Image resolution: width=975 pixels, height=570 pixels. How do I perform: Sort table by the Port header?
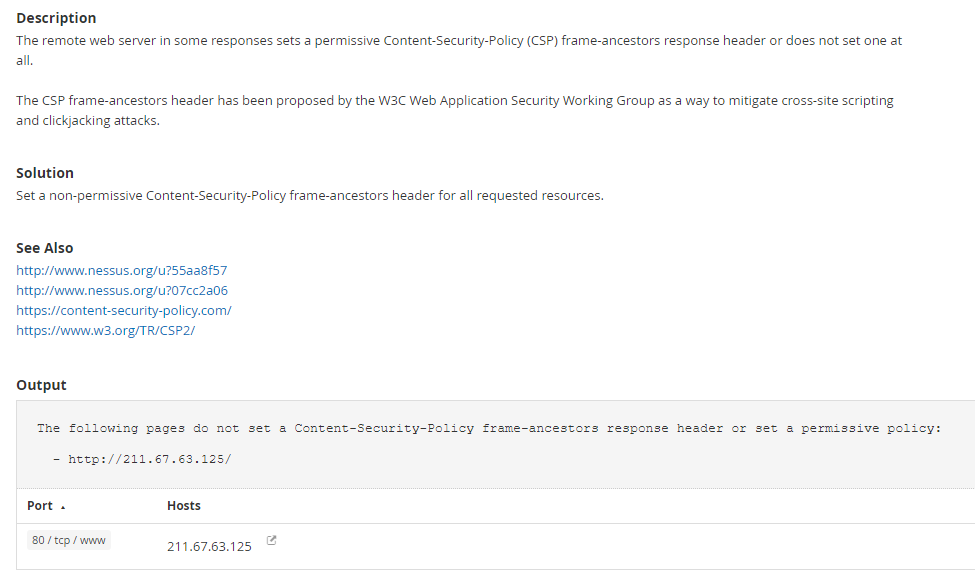40,506
